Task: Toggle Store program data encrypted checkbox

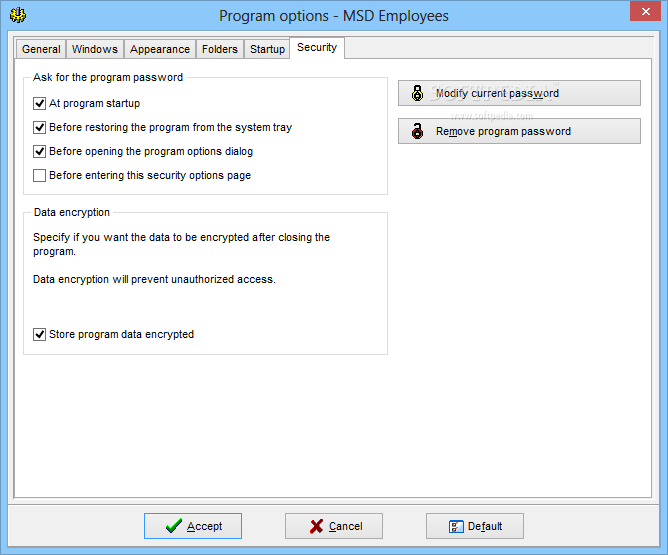Action: (40, 334)
